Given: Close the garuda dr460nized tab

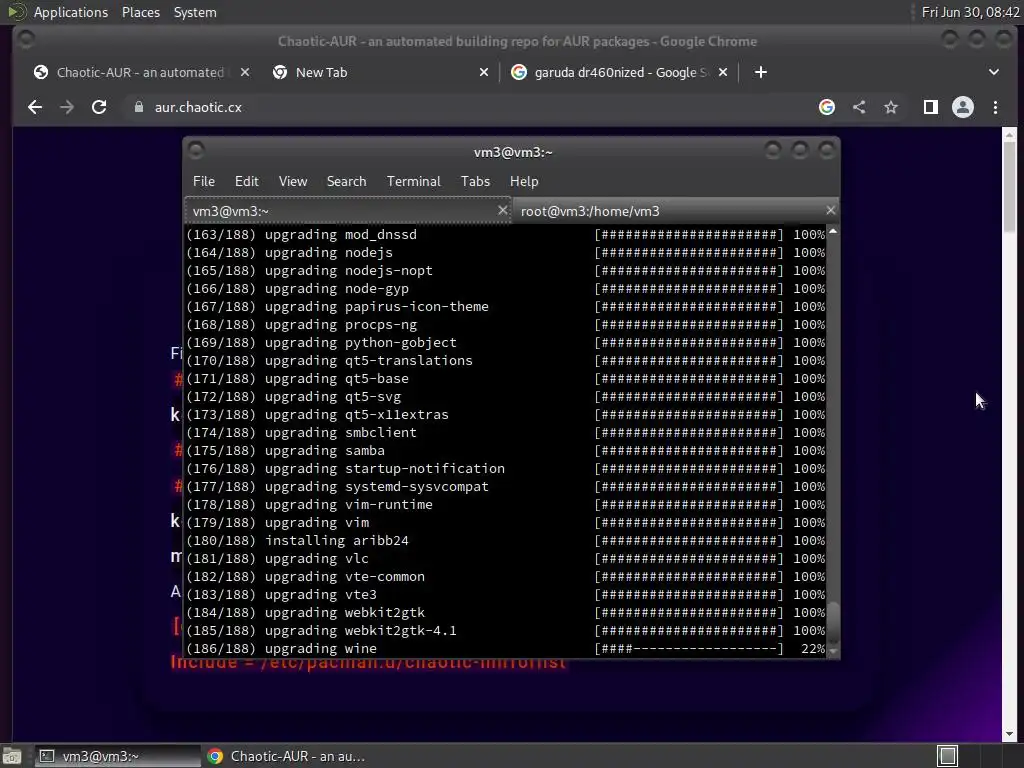Looking at the screenshot, I should [x=723, y=72].
